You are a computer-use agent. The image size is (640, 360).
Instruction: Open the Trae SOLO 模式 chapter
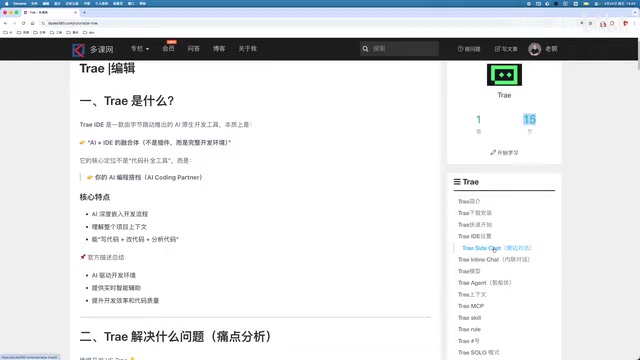[478, 353]
